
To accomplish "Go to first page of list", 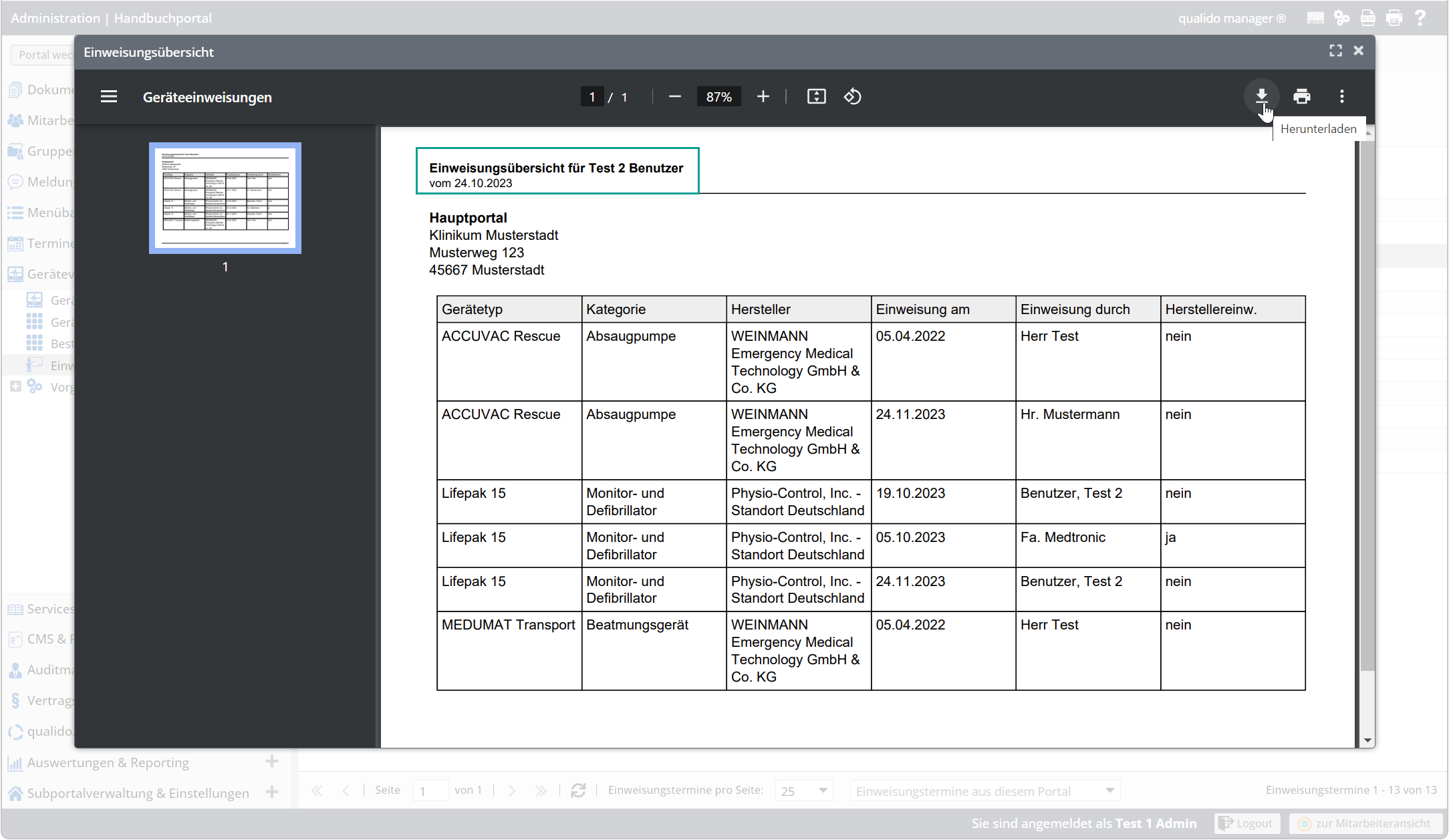I will tap(317, 791).
